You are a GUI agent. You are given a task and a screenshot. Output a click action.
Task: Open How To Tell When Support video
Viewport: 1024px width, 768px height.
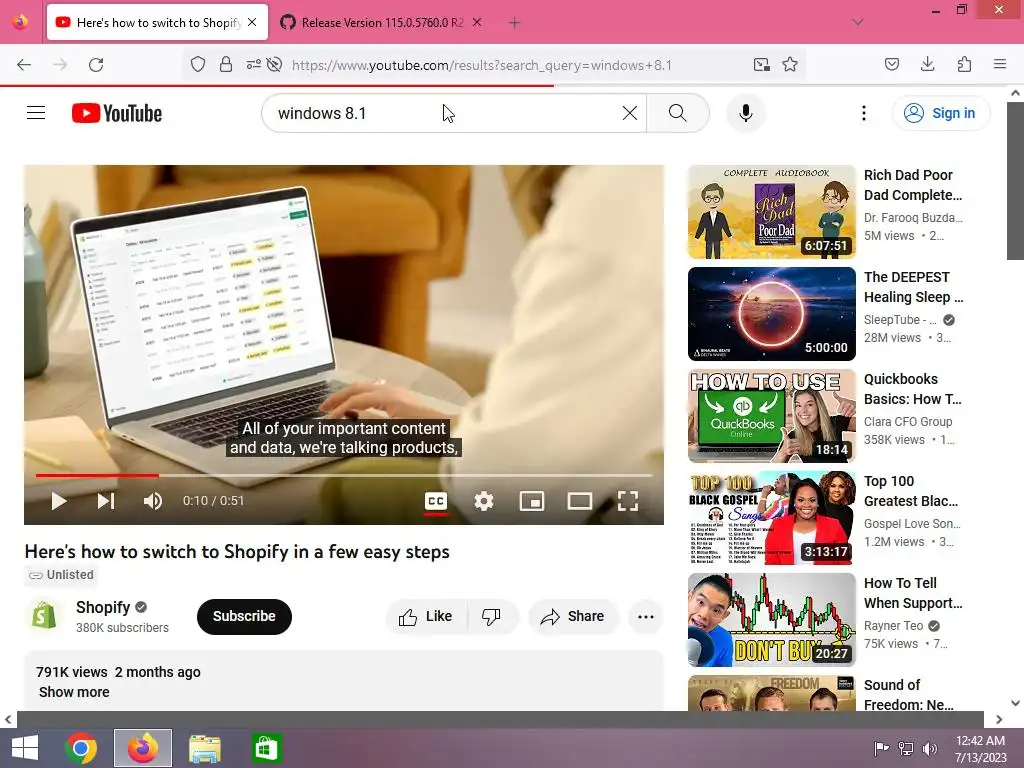click(x=771, y=619)
